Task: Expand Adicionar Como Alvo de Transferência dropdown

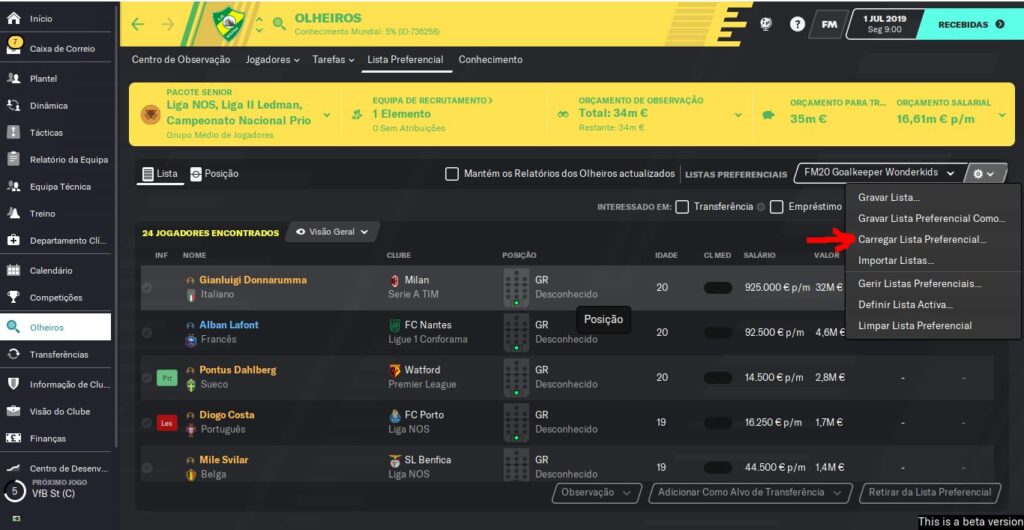Action: (750, 492)
